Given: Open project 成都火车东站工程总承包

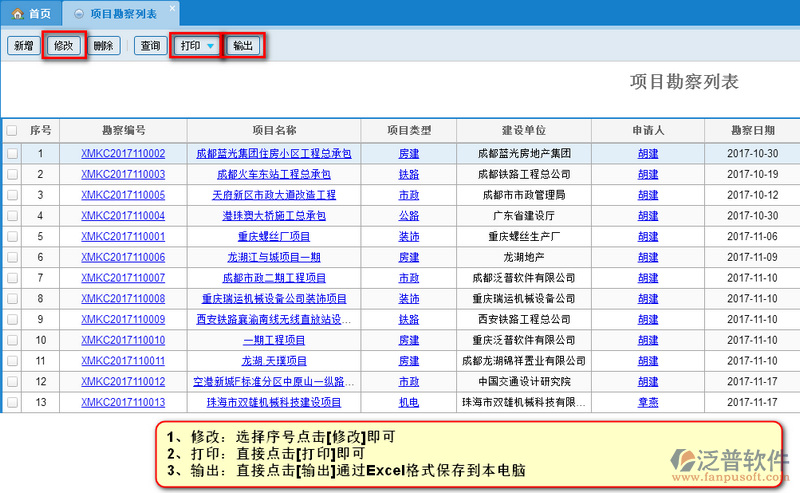Looking at the screenshot, I should coord(273,175).
